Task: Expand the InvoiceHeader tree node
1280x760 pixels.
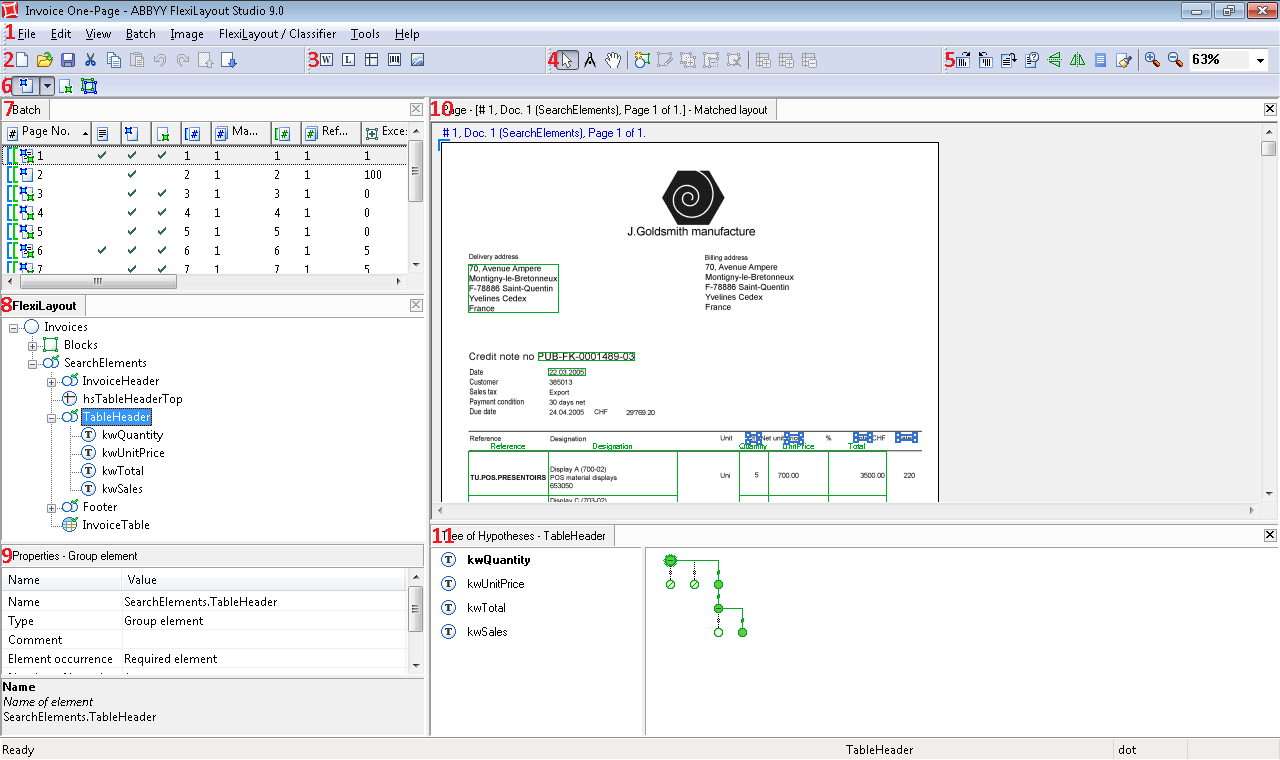Action: point(52,381)
